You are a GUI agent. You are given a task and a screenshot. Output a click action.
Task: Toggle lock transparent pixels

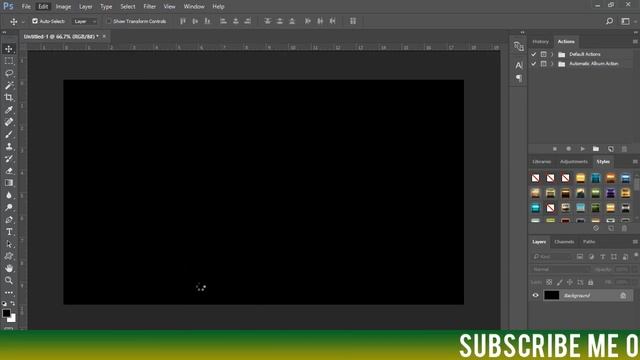click(x=549, y=282)
